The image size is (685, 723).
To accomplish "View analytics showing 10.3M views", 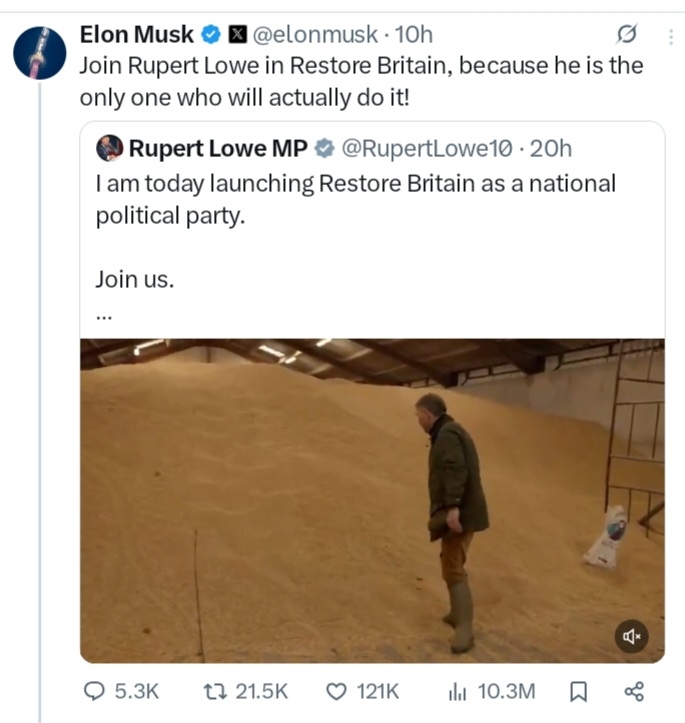I will 458,691.
